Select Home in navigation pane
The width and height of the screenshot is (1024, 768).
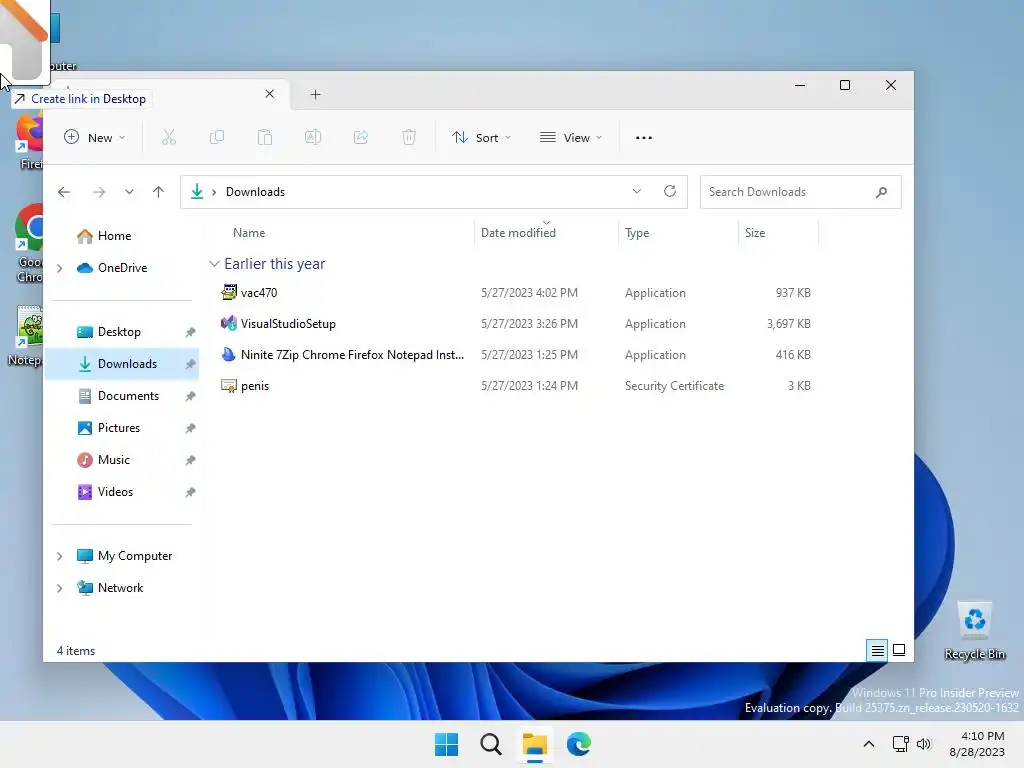(x=121, y=236)
